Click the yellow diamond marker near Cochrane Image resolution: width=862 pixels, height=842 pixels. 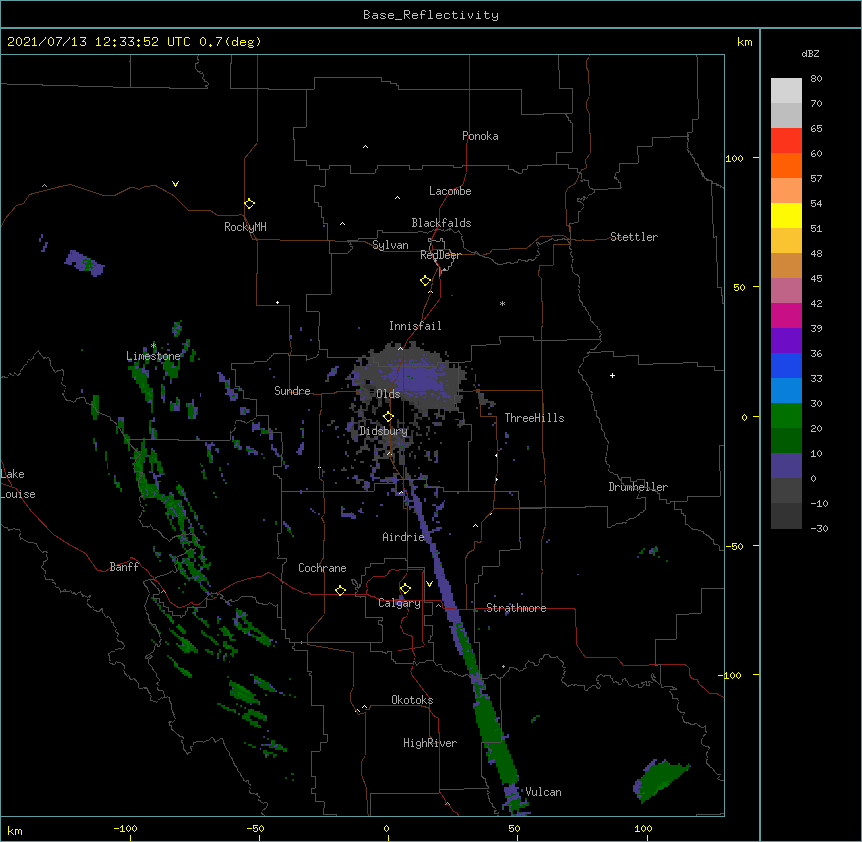[x=340, y=590]
